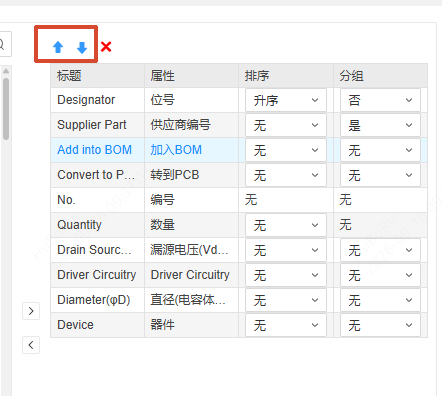Click the left panel vertical scrollbar thumb

6,109
